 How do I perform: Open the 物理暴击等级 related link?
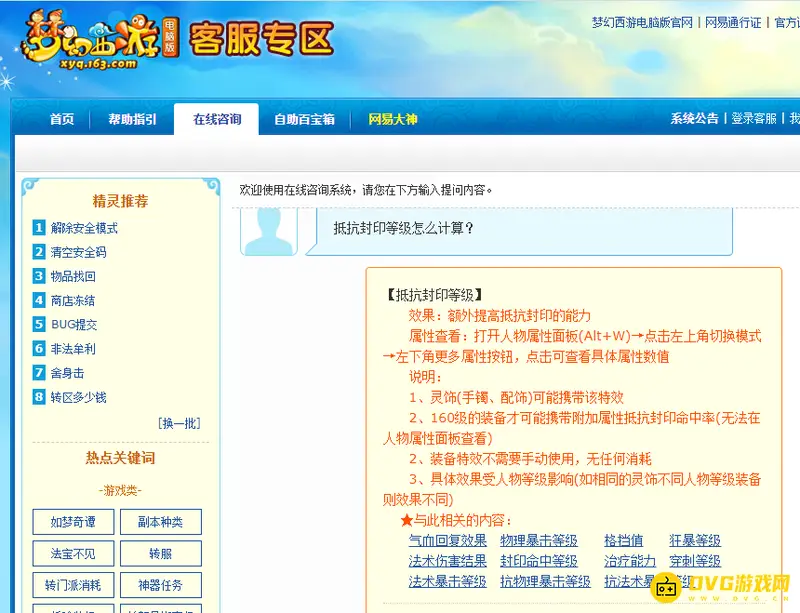(x=539, y=541)
